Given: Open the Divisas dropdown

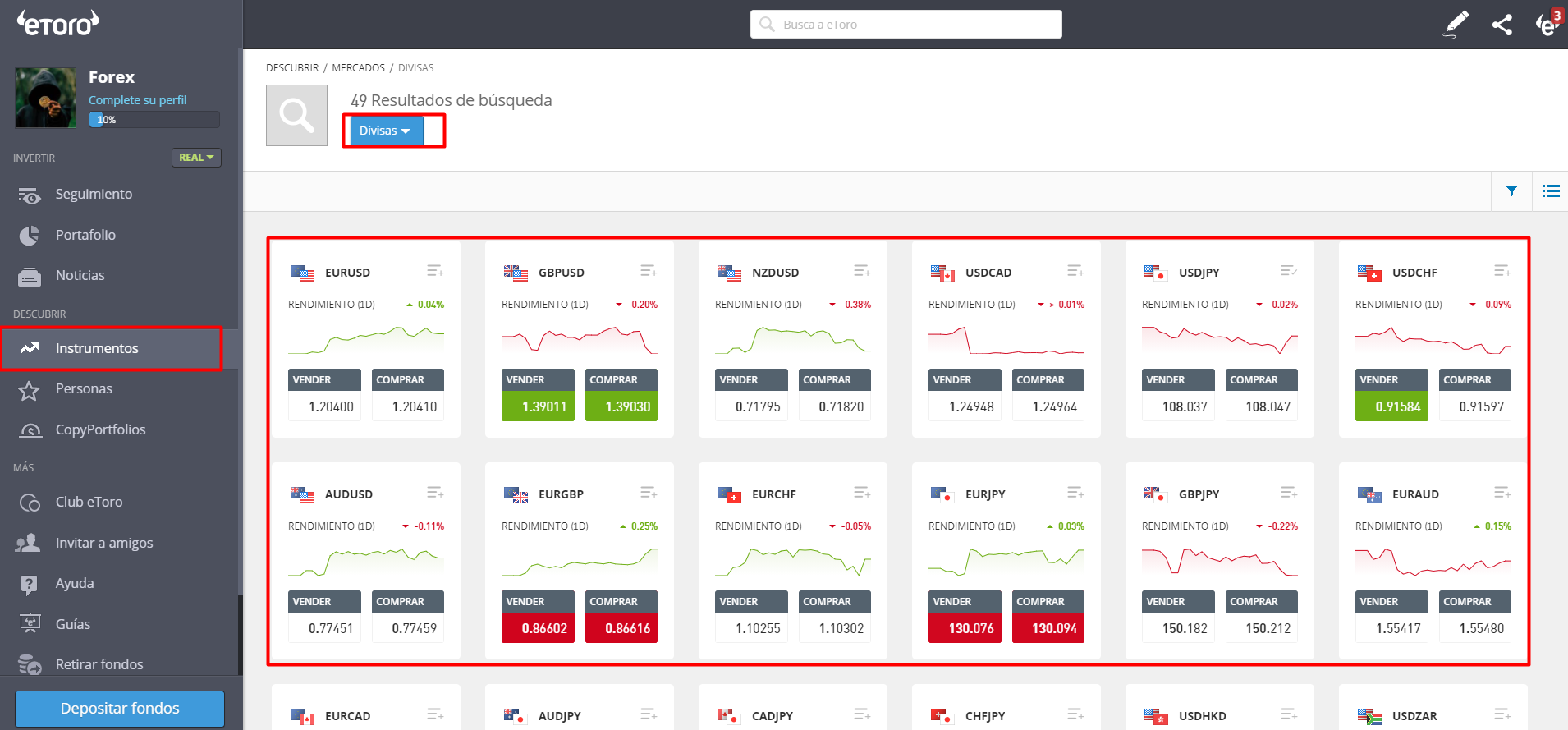Looking at the screenshot, I should (386, 131).
